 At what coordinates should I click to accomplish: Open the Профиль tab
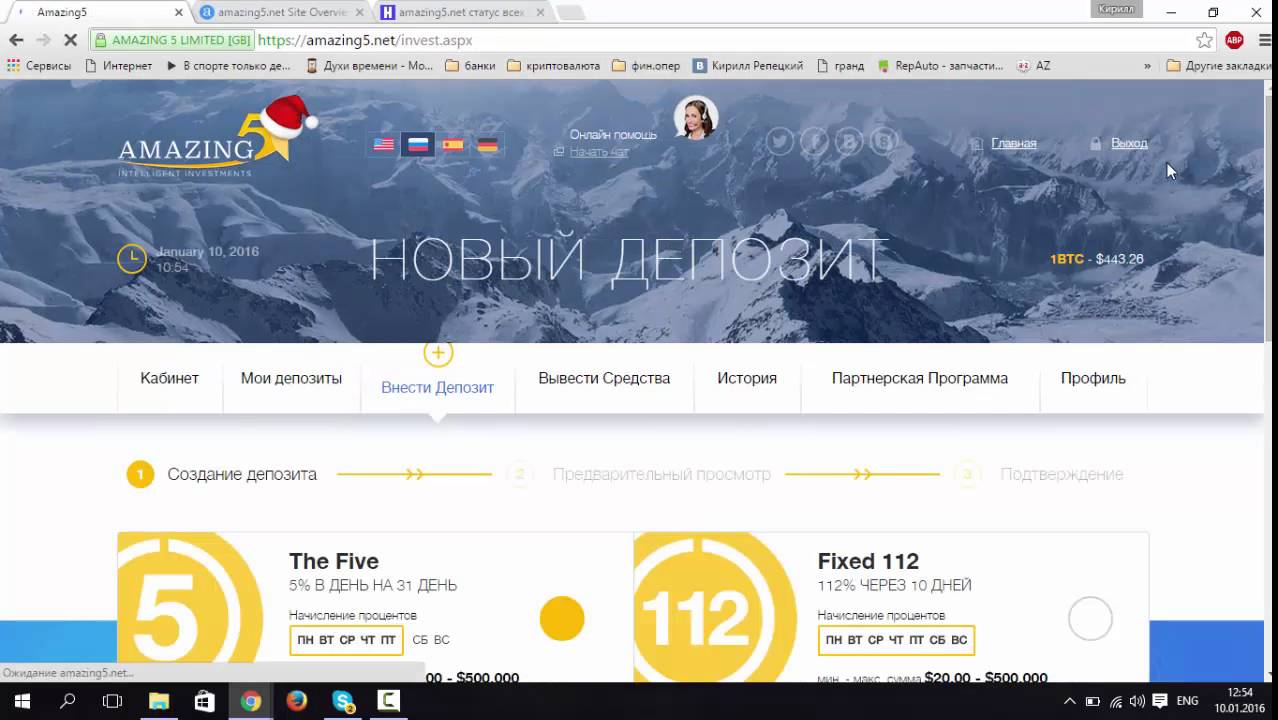click(x=1093, y=378)
